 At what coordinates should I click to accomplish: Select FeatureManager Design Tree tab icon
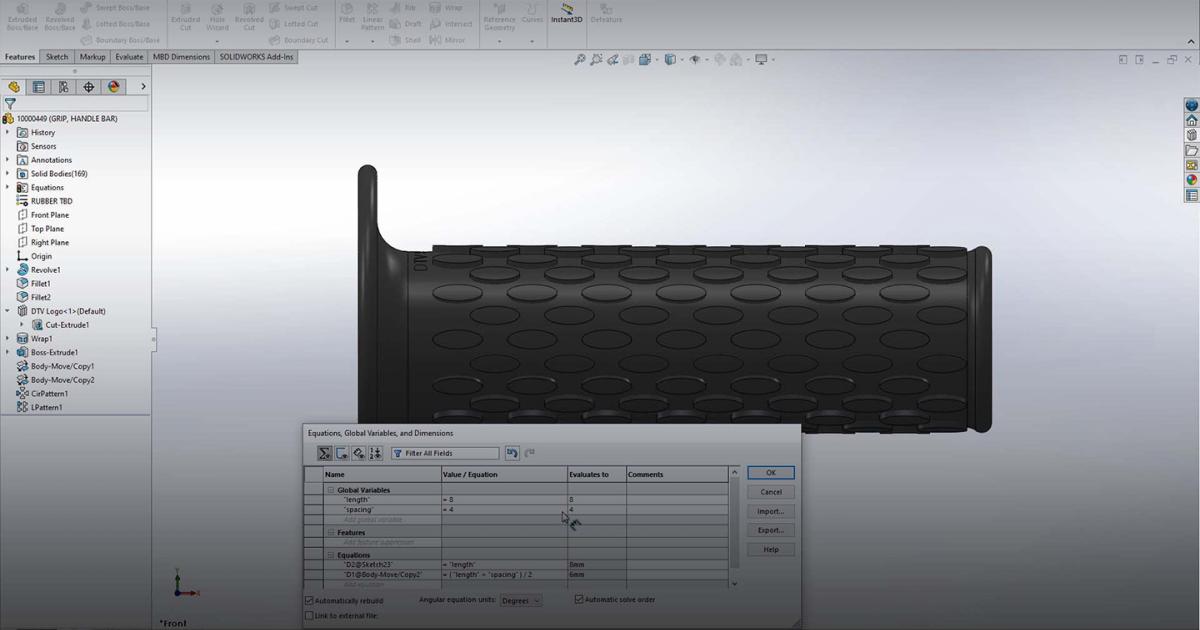[x=14, y=87]
